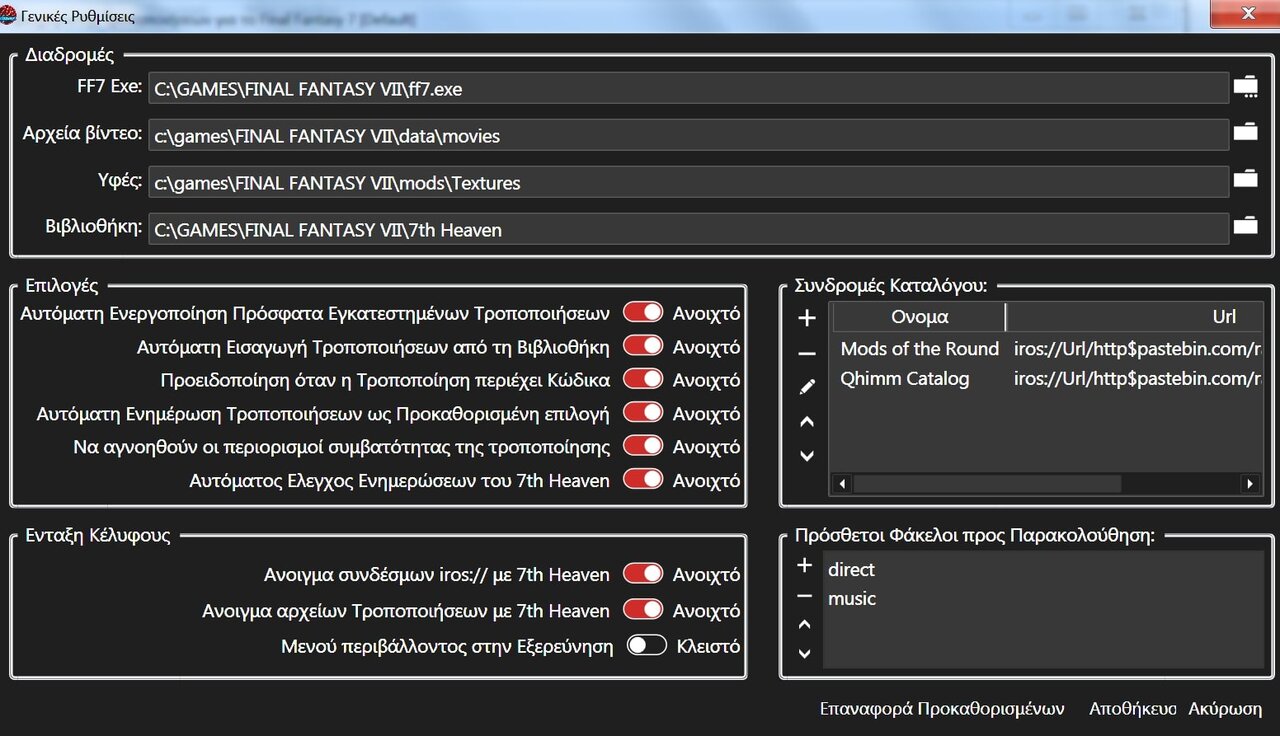1280x736 pixels.
Task: Toggle Αυτόματη Ενημέρωση Τροποποιήσεων ως Προκαθορισμένη επιλογή
Action: click(x=643, y=413)
